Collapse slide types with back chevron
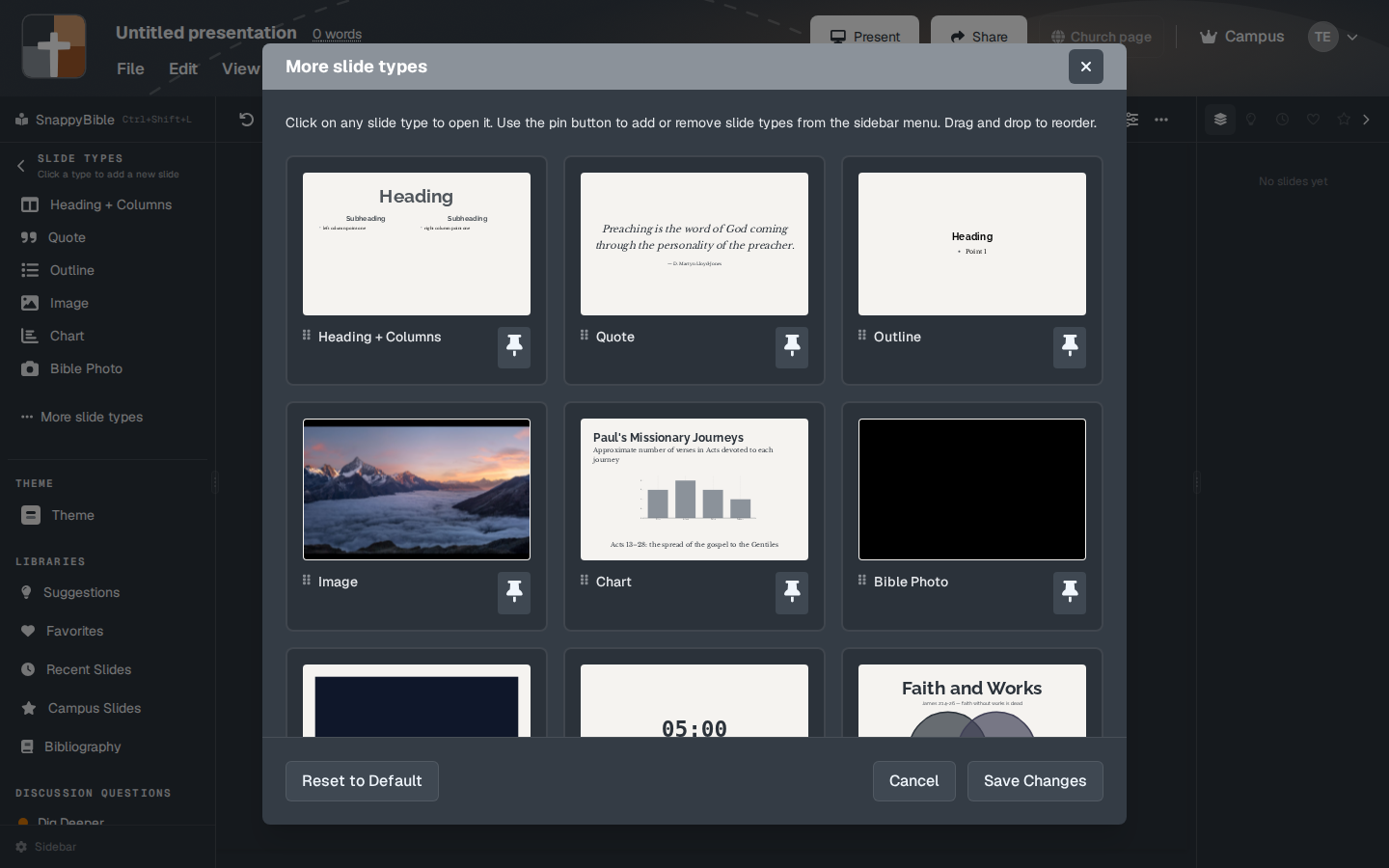 pyautogui.click(x=21, y=166)
